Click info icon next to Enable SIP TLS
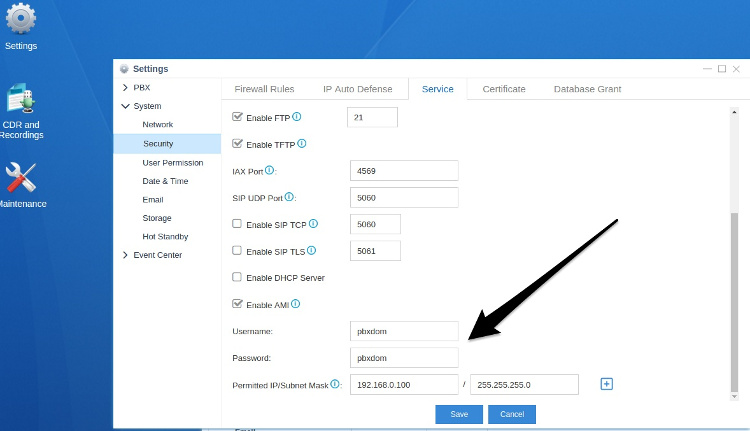 (x=312, y=250)
